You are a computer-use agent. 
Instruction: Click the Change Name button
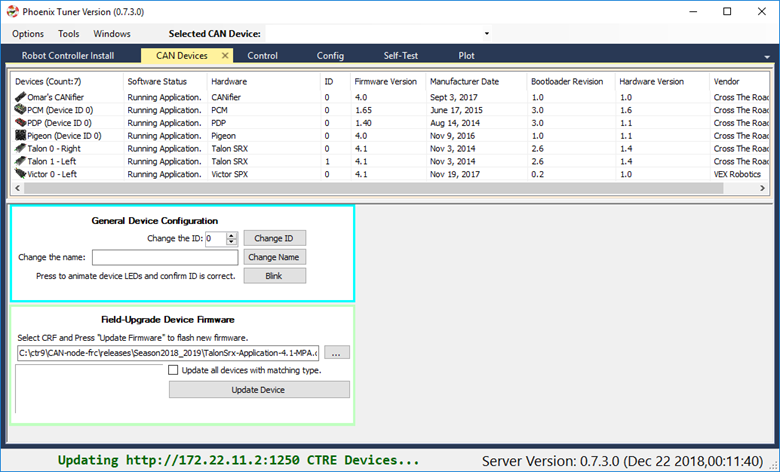click(x=275, y=257)
